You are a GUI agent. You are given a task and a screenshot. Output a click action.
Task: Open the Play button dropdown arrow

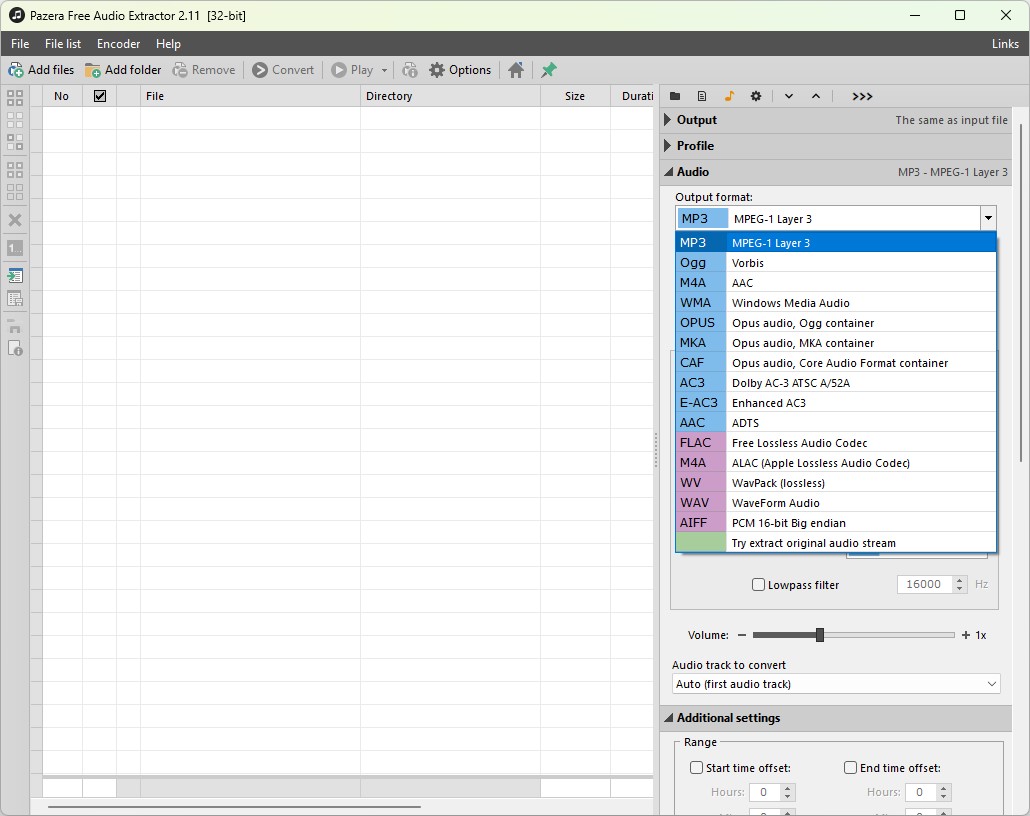pos(384,70)
